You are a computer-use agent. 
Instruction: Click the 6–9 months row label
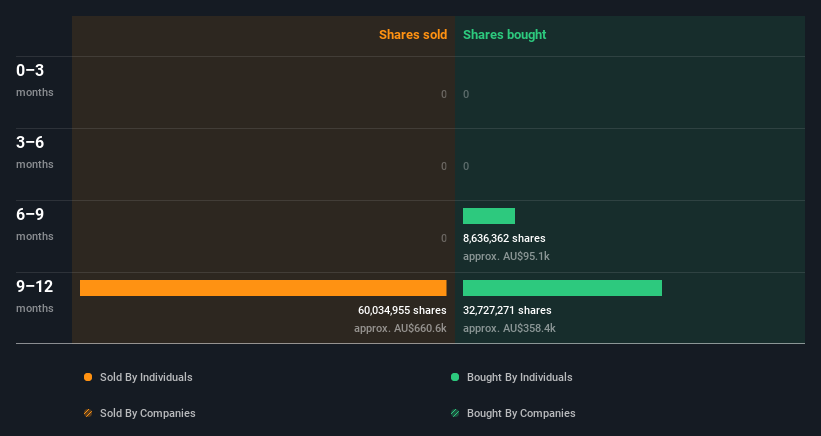[x=35, y=225]
